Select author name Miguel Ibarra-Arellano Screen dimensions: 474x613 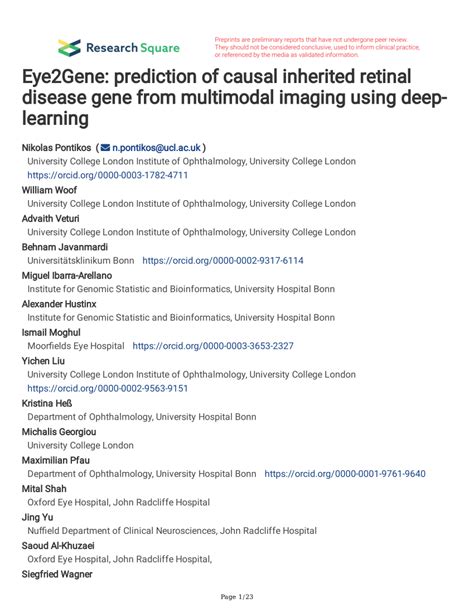pyautogui.click(x=67, y=276)
